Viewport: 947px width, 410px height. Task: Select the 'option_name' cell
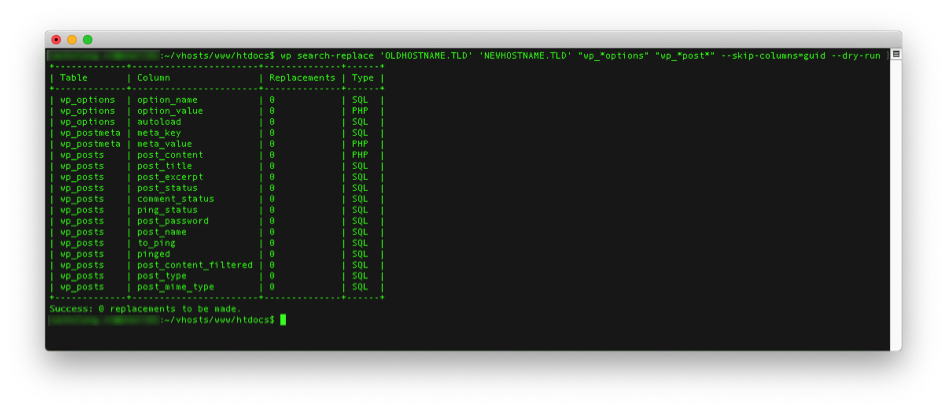coord(167,100)
